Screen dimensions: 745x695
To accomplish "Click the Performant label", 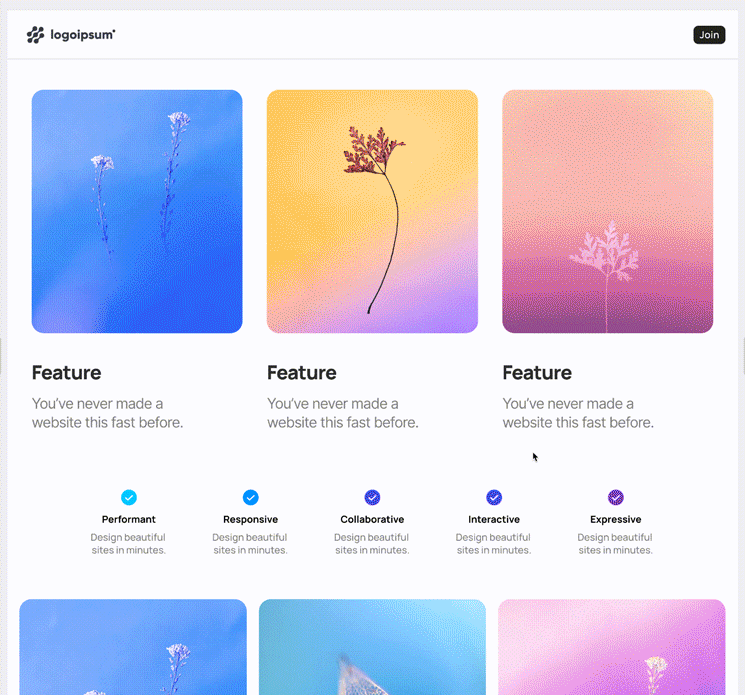I will pos(129,519).
